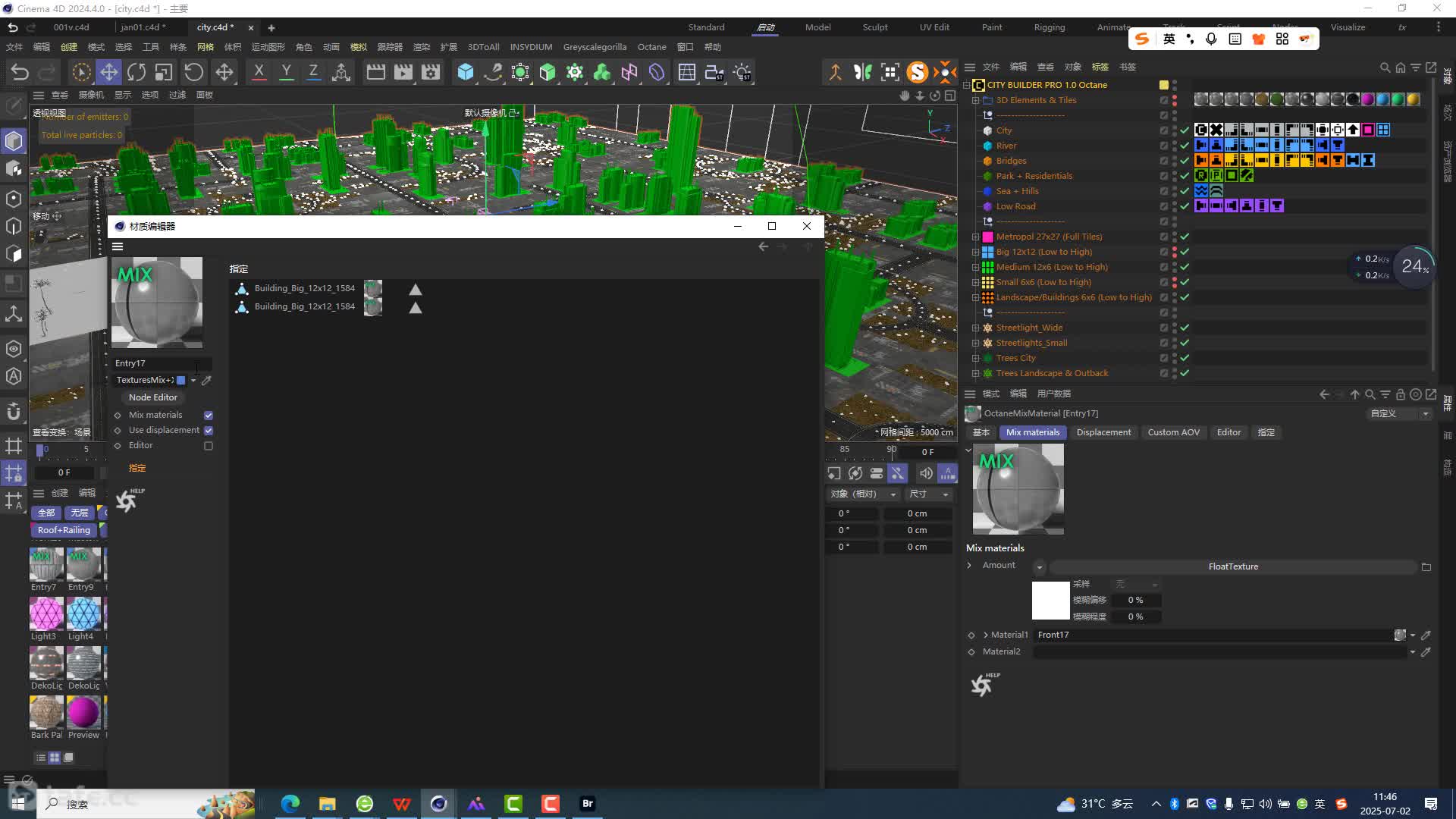This screenshot has height=819, width=1456.
Task: Click orange 指定 link in material editor
Action: (137, 469)
